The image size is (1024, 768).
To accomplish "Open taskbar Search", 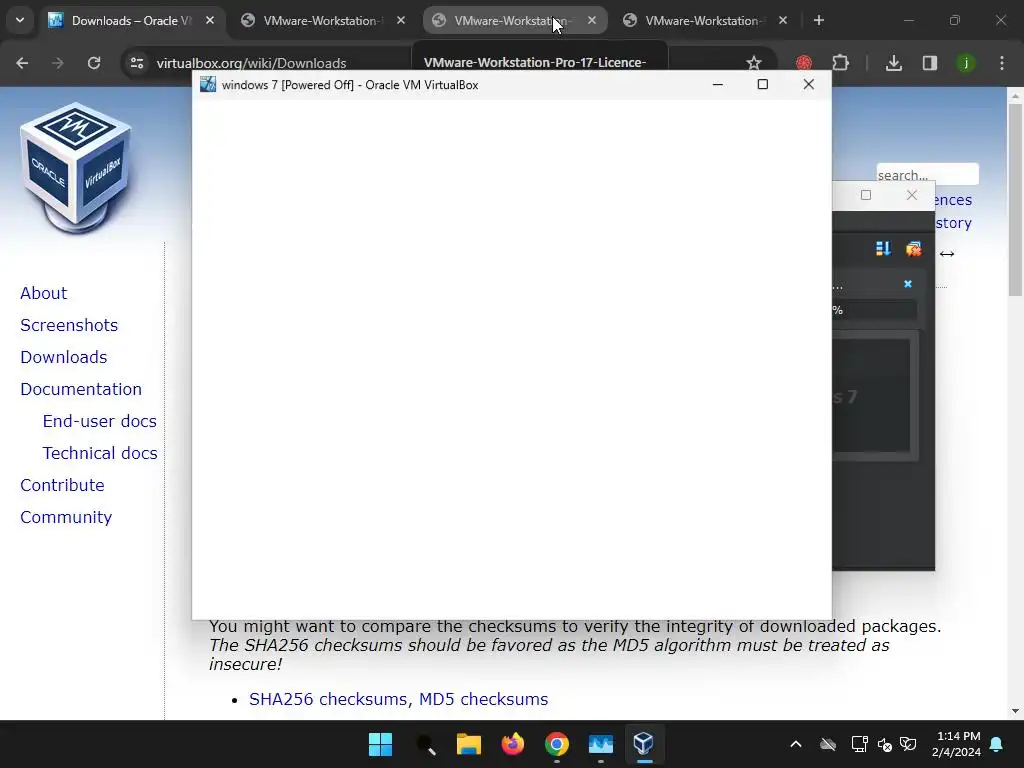I will coord(425,744).
